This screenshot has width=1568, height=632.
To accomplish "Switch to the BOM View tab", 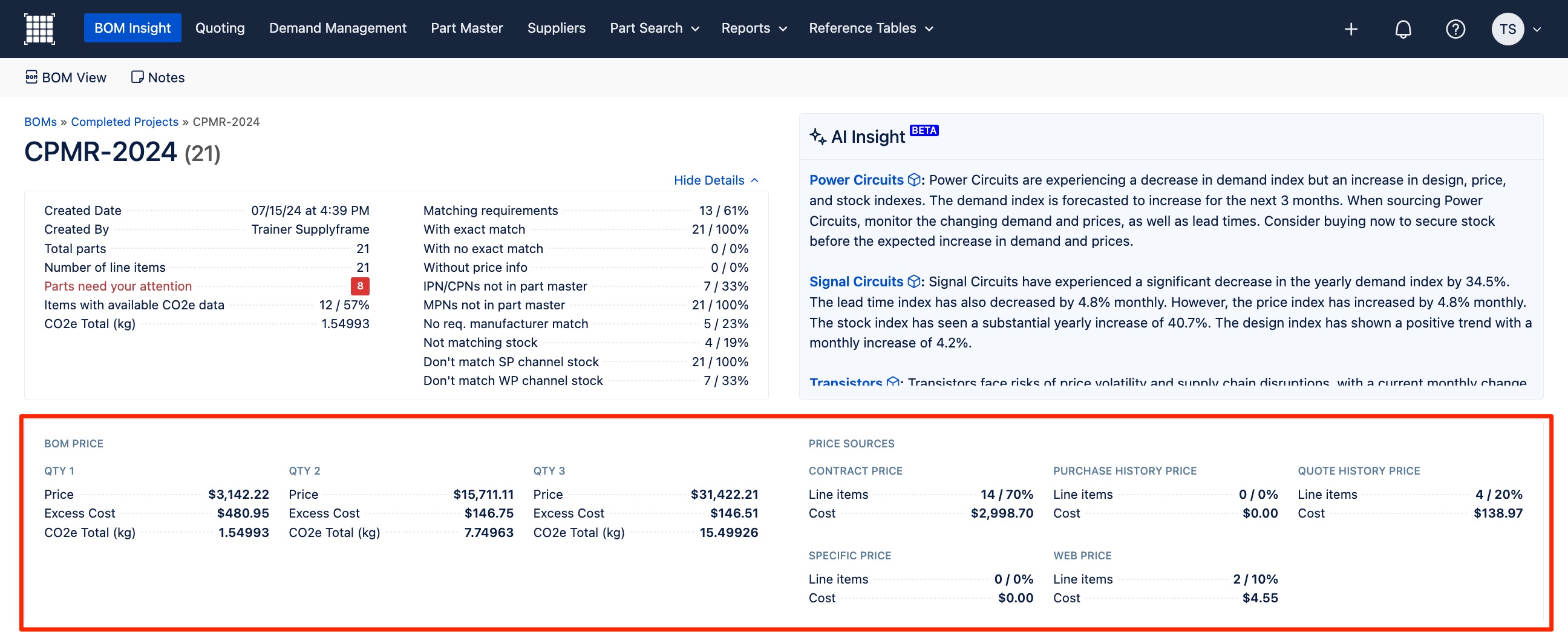I will point(66,77).
